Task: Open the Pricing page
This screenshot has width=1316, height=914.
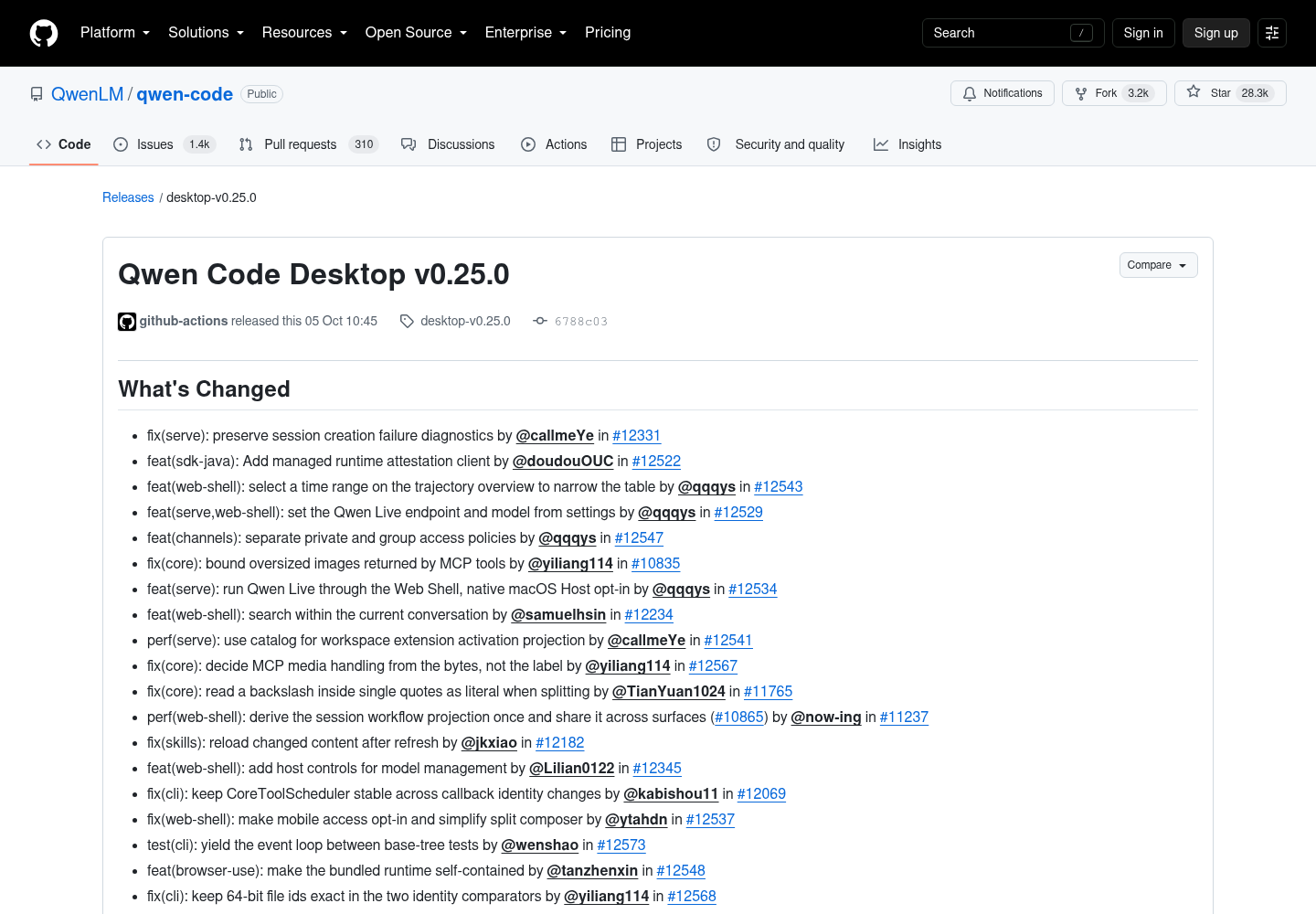Action: click(608, 33)
